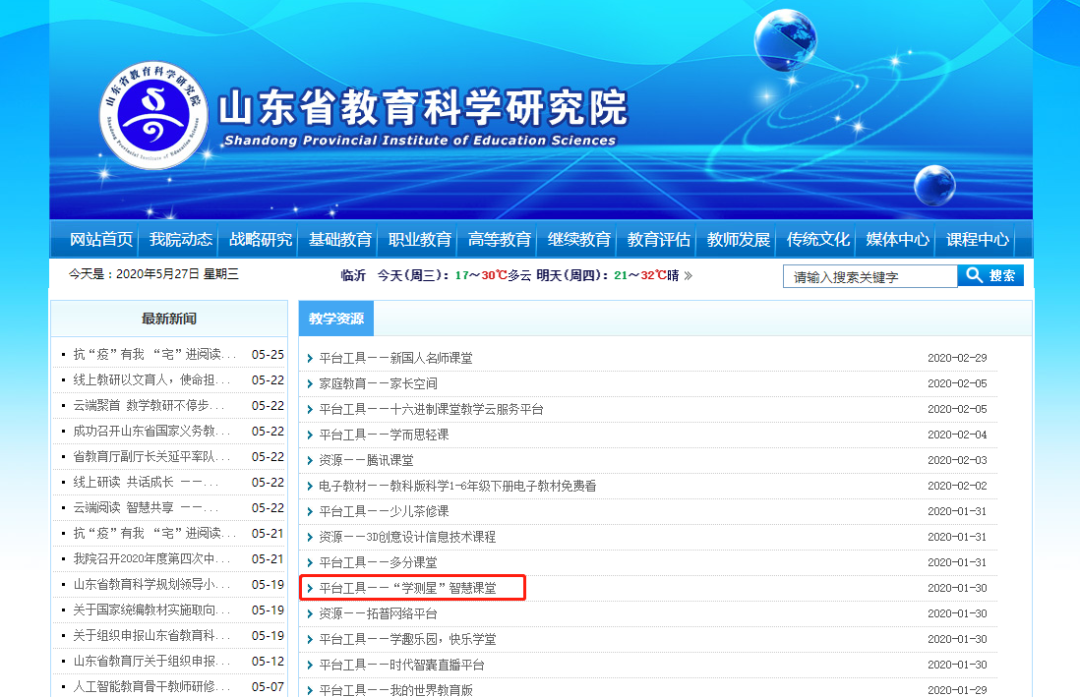Click arrow bullet beside 多分课堂 entry
The width and height of the screenshot is (1080, 697).
[x=311, y=563]
